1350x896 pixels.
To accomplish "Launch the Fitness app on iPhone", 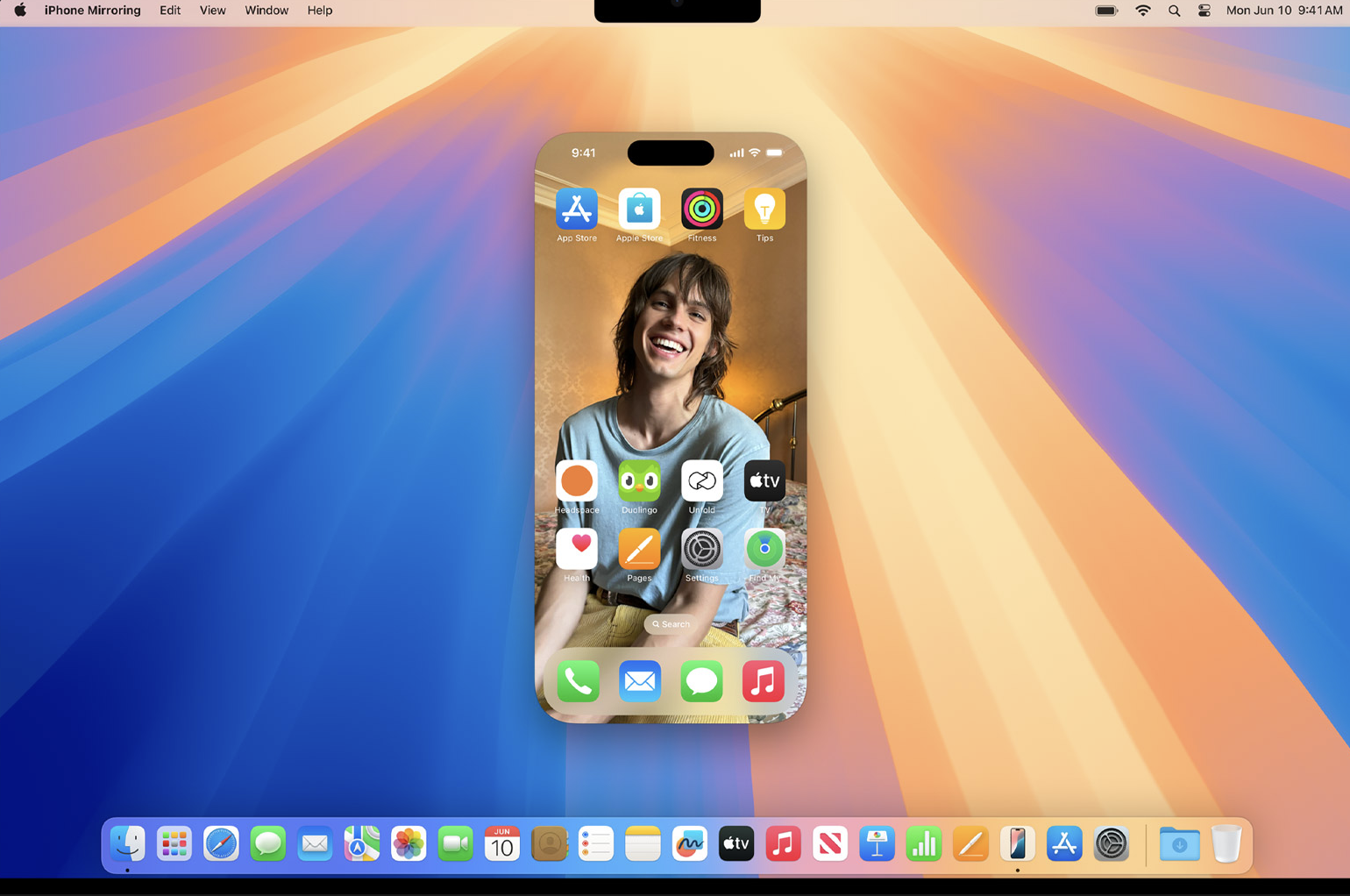I will [x=702, y=209].
